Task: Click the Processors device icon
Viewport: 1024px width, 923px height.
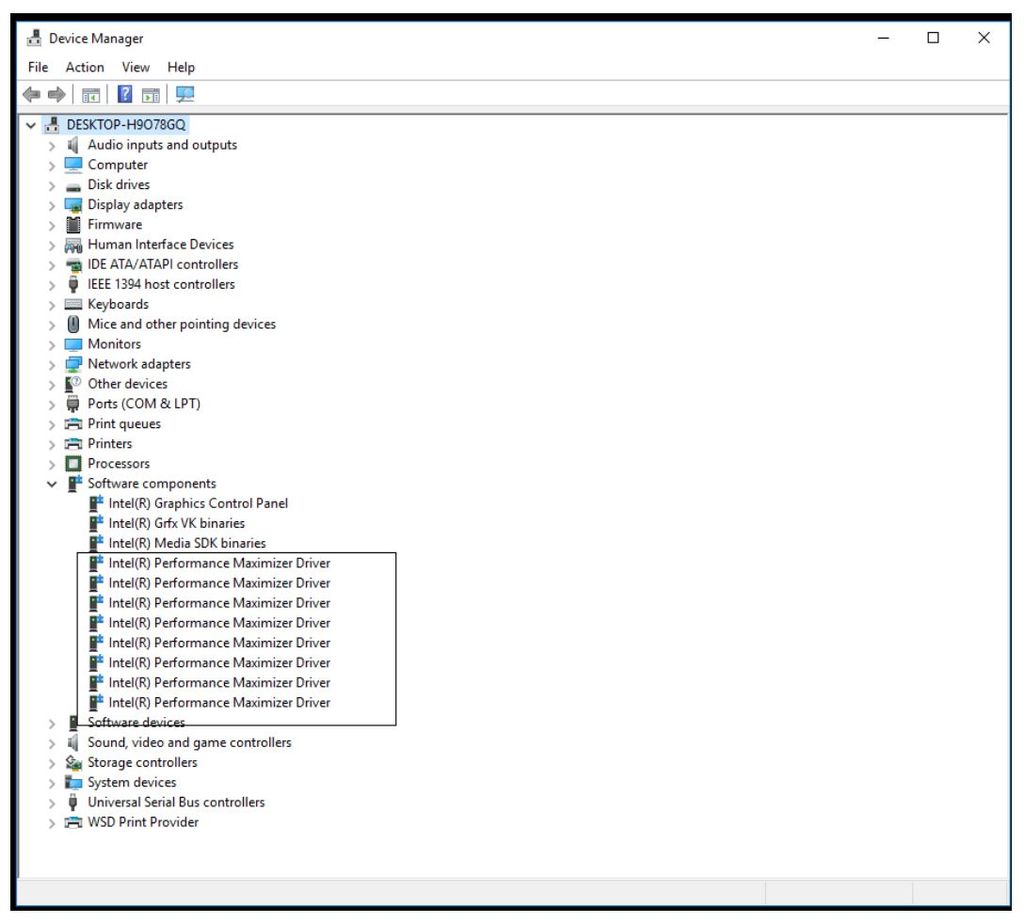Action: (73, 463)
